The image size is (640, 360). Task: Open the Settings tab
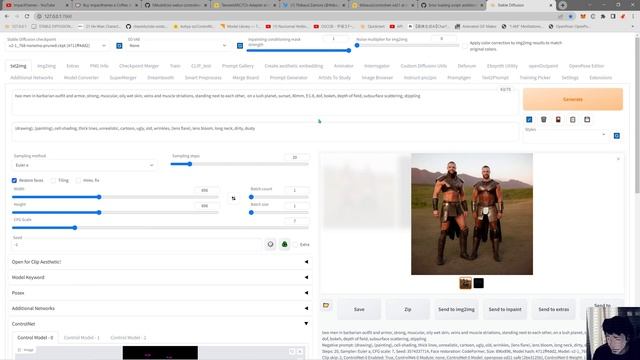(570, 78)
